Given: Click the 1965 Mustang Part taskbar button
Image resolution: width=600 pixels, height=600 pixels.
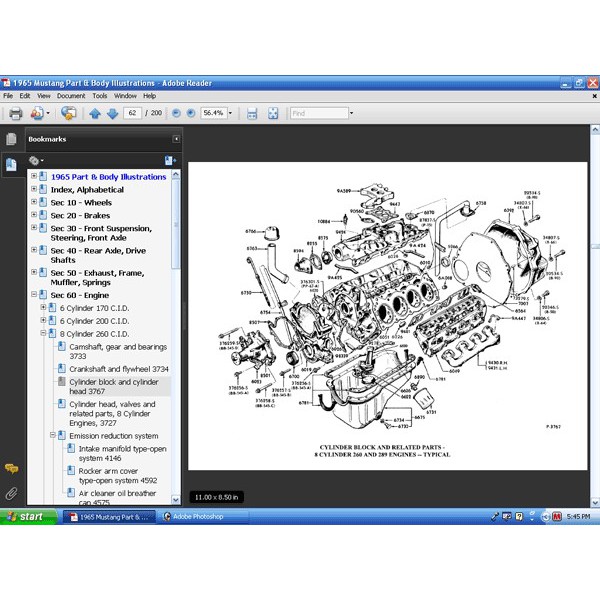Looking at the screenshot, I should [x=109, y=517].
